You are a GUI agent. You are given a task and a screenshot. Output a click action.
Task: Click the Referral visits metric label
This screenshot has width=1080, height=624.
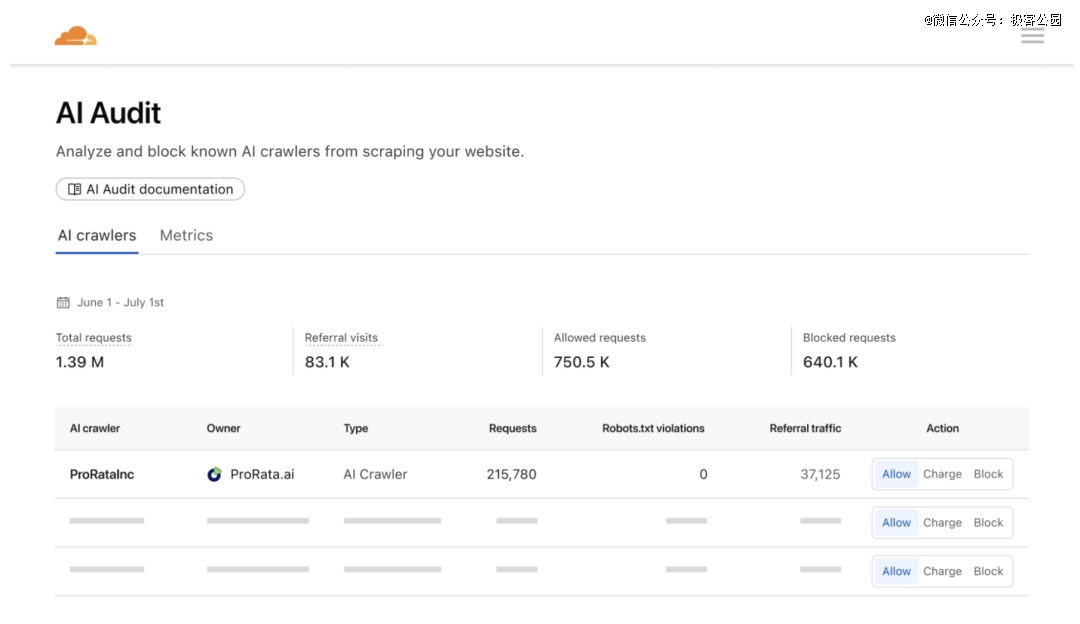[x=341, y=338]
